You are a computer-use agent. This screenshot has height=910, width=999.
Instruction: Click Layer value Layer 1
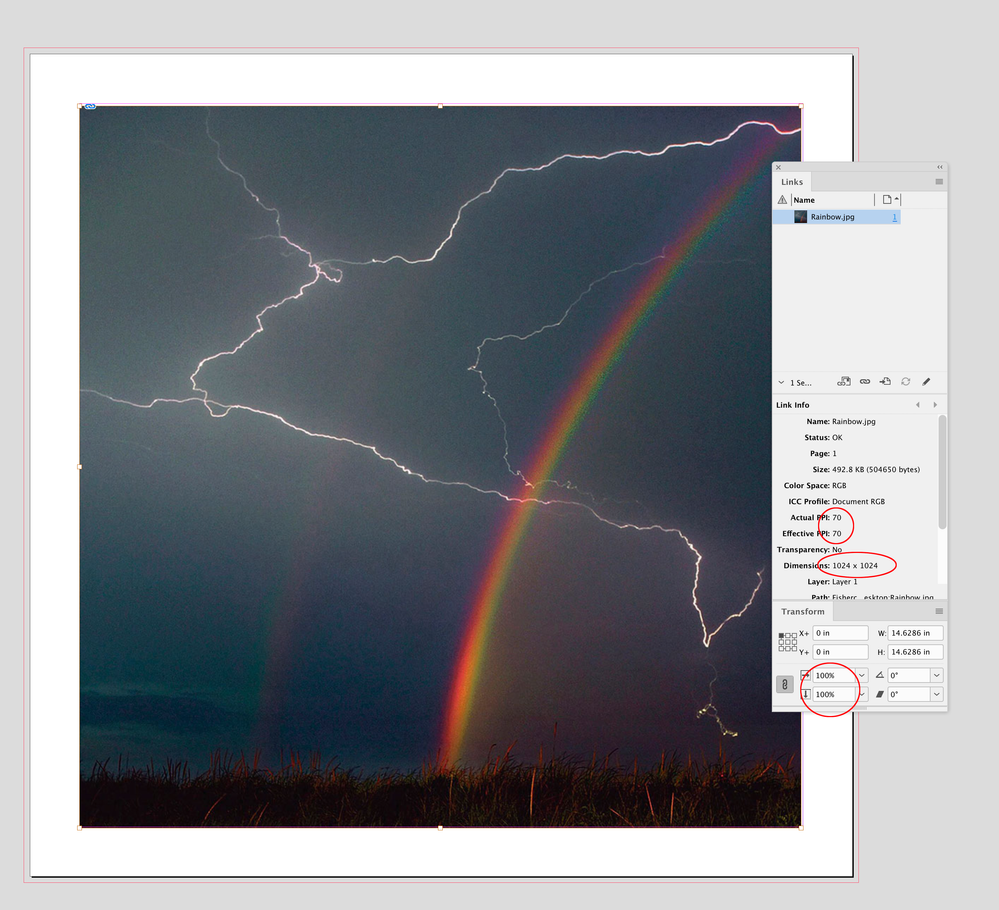point(845,581)
